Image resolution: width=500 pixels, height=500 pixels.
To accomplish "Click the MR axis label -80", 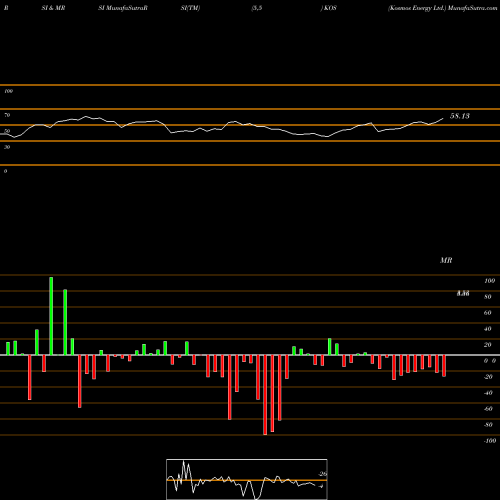I will click(488, 425).
